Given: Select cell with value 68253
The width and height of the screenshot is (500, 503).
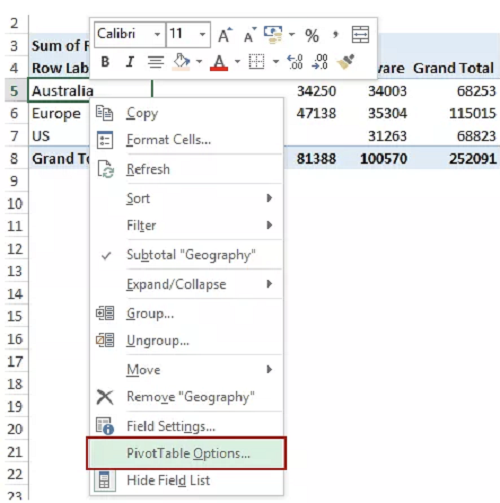Looking at the screenshot, I should 476,91.
